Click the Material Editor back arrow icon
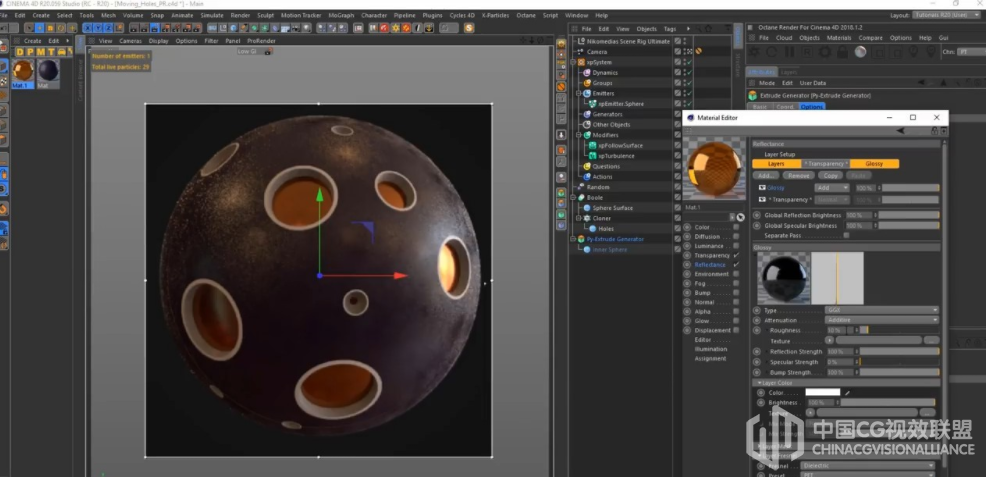Image resolution: width=986 pixels, height=477 pixels. coord(900,131)
